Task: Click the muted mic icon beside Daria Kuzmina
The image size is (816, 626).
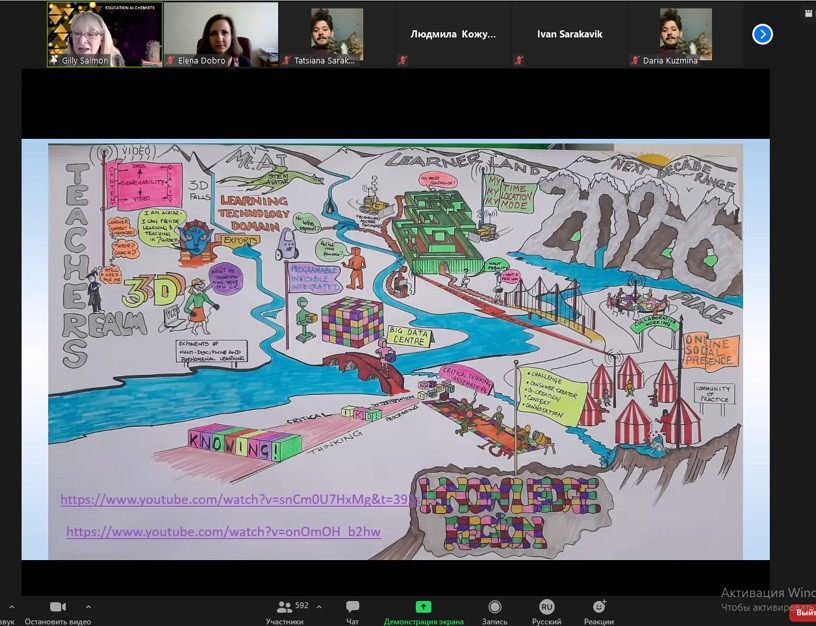Action: click(x=635, y=60)
